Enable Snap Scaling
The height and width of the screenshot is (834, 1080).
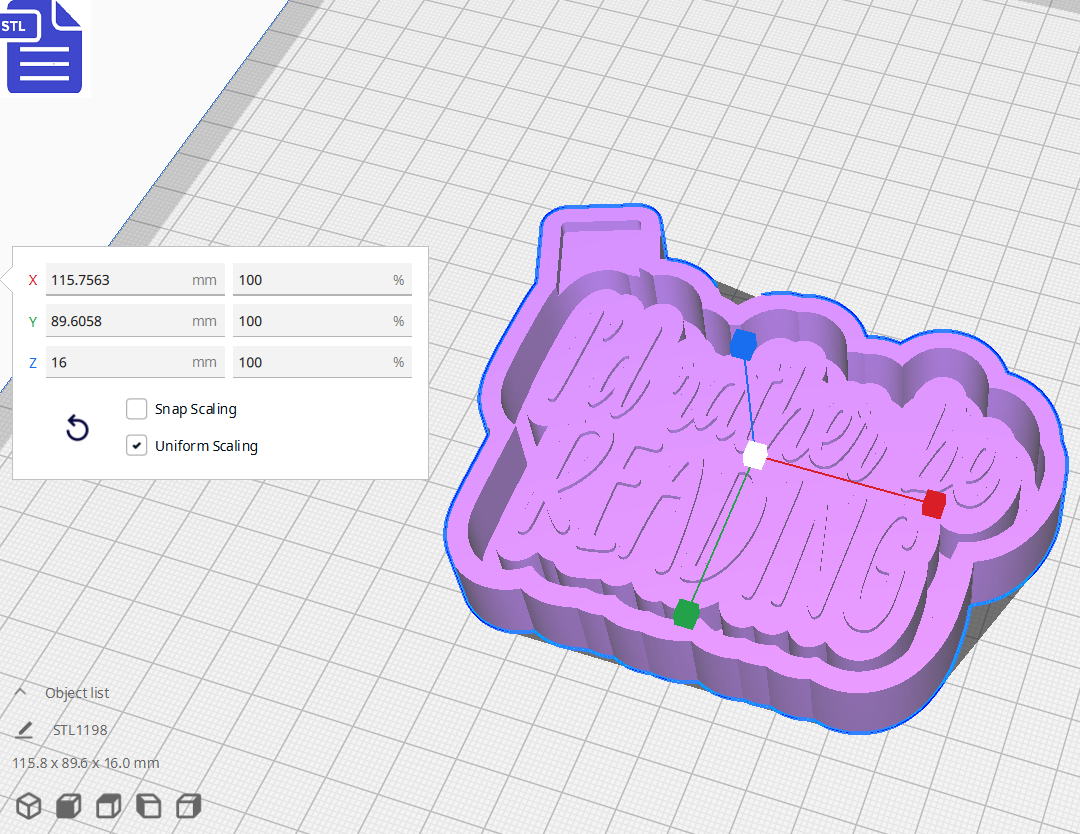(136, 408)
